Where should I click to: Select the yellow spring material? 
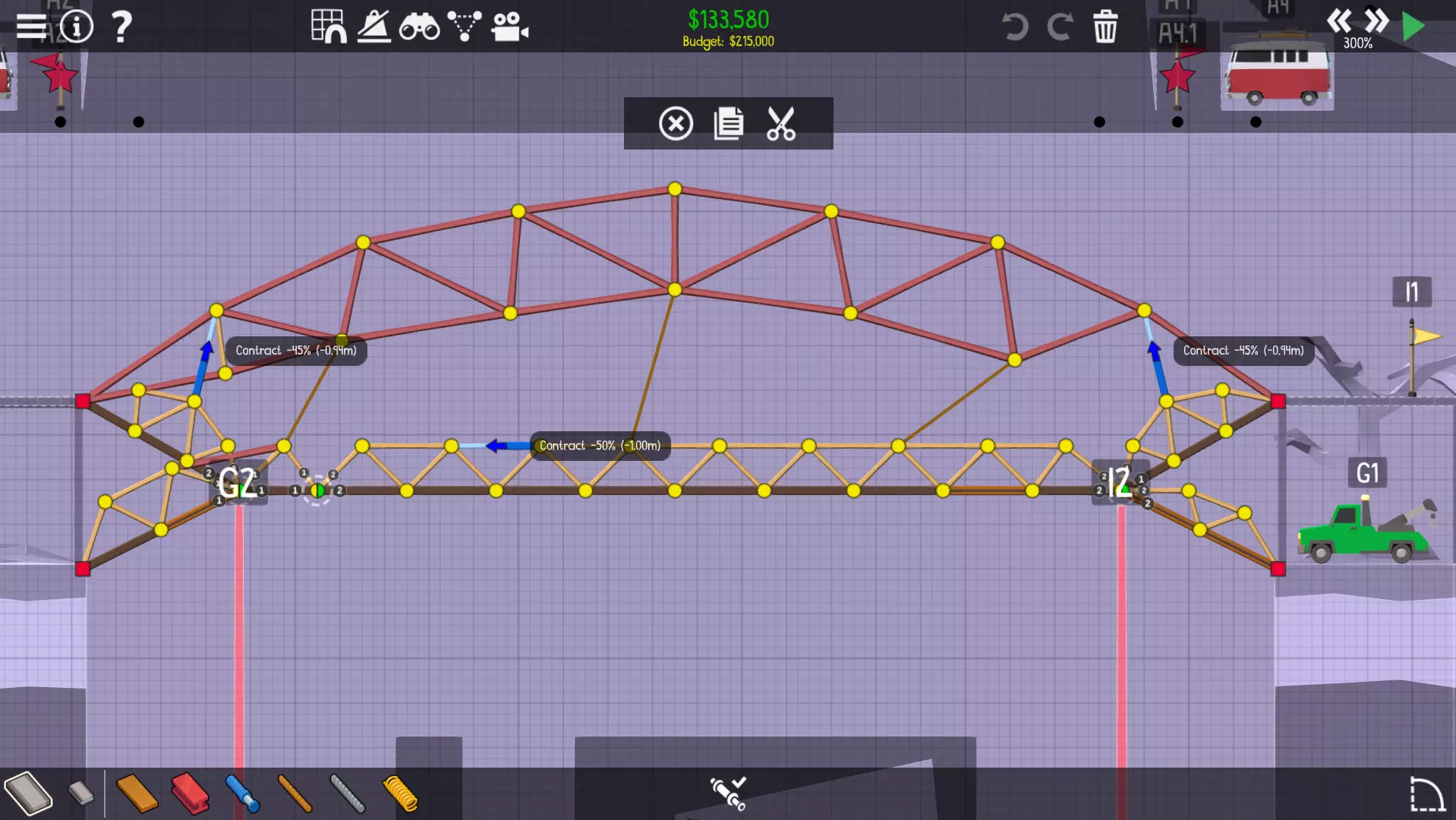(400, 793)
